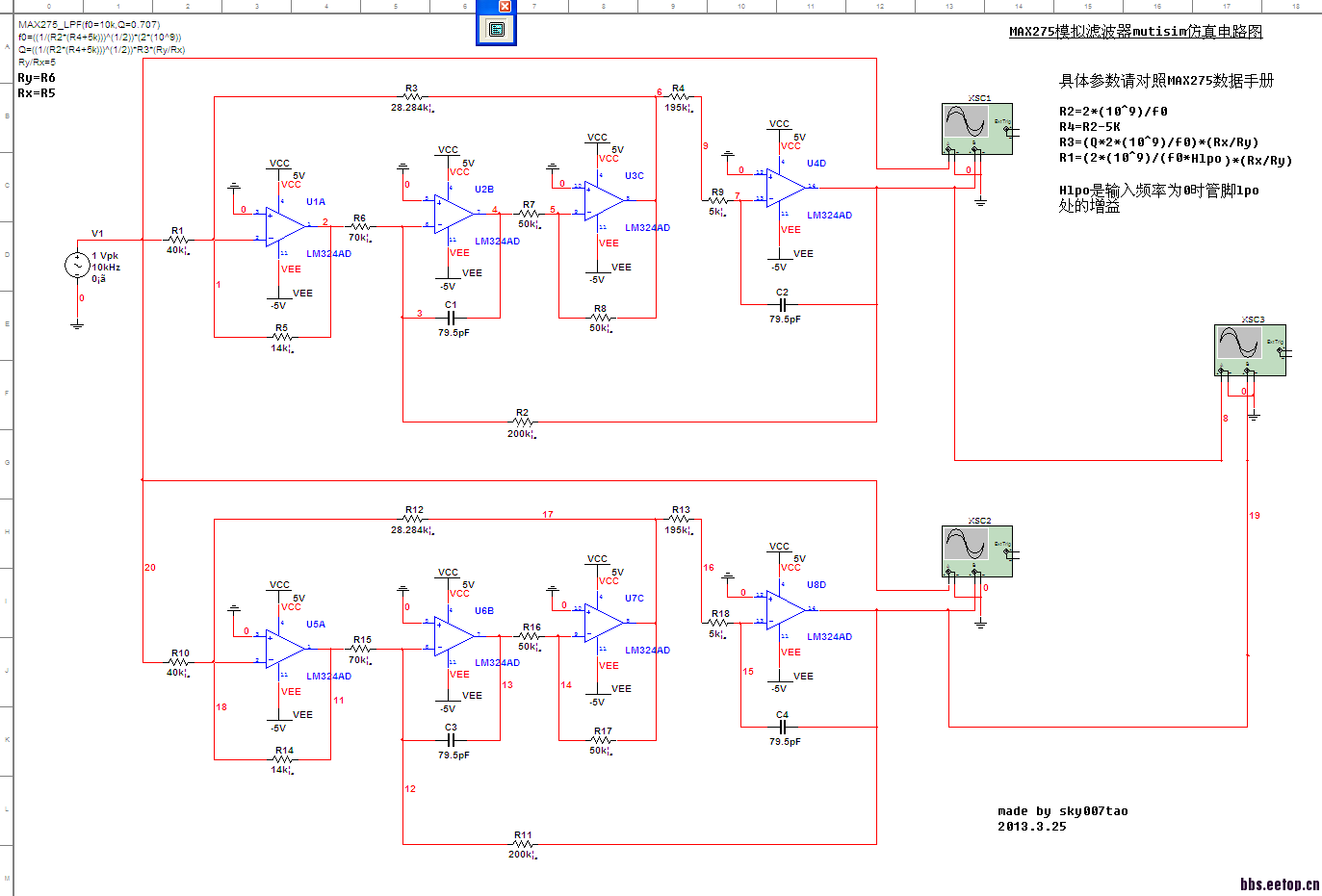Select resistor R4 195k symbol
1322x896 pixels.
tap(678, 97)
